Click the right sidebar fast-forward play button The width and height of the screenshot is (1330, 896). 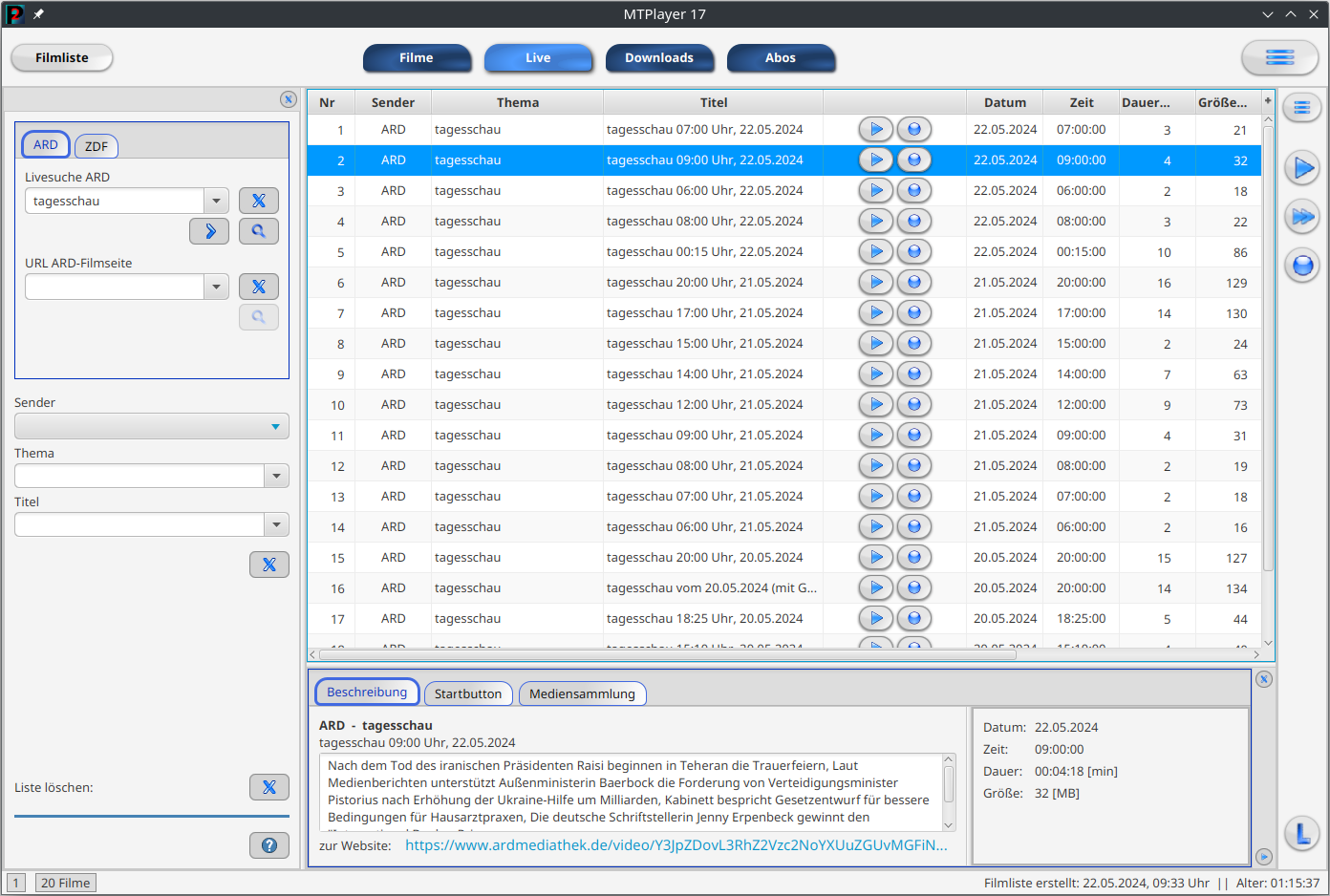[1301, 217]
